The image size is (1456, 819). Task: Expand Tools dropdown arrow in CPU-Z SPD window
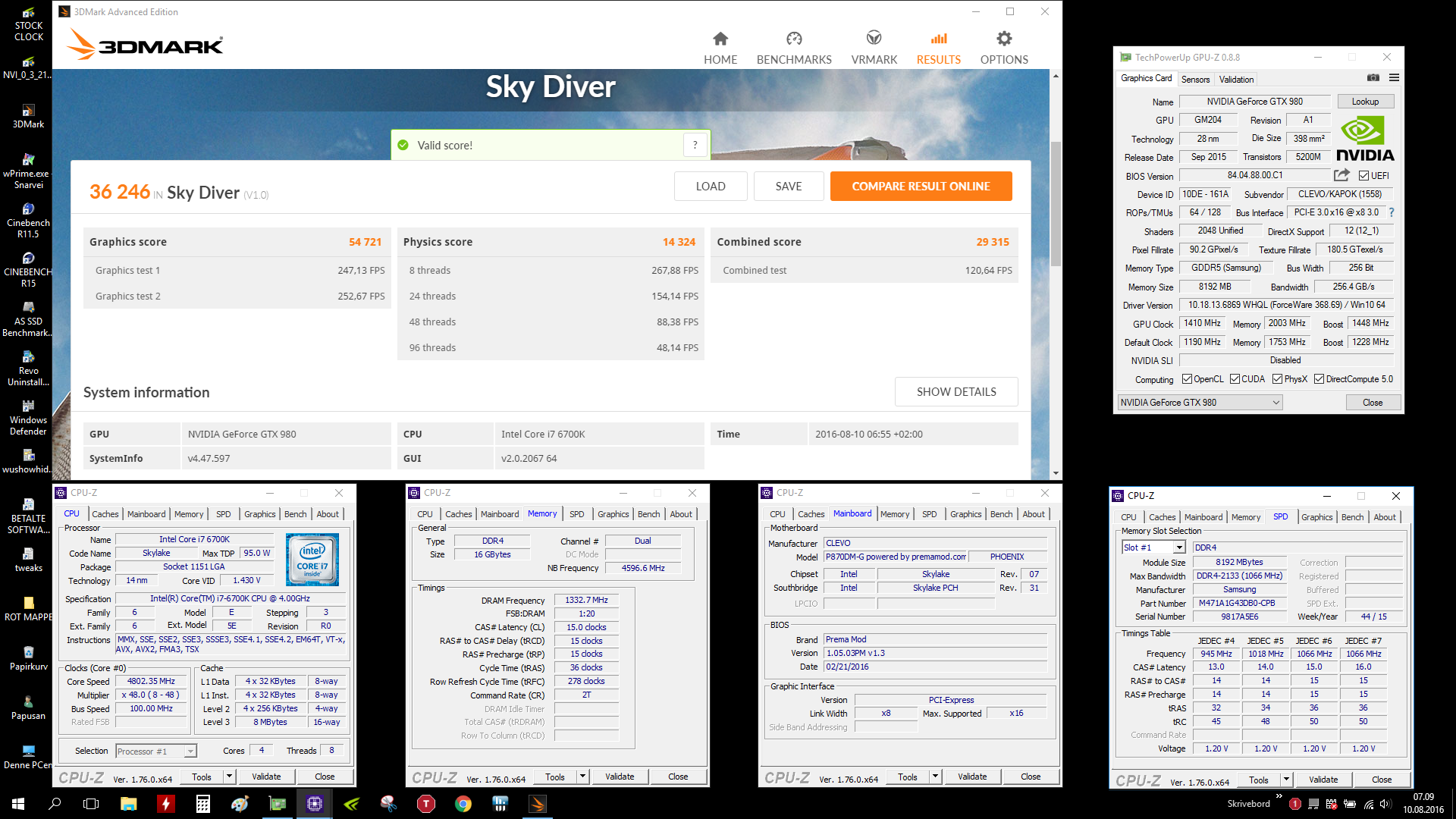point(1287,780)
